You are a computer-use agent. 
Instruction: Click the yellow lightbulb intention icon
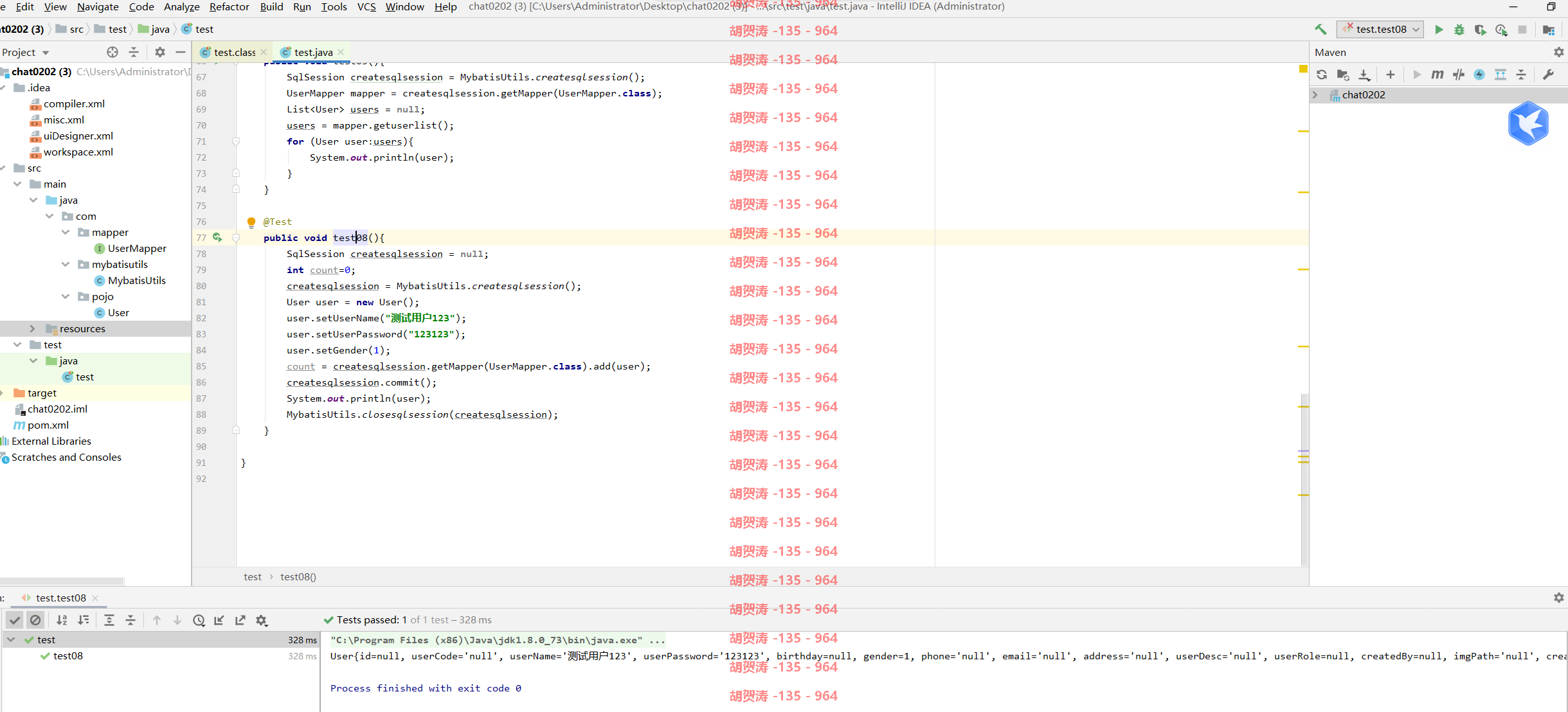click(251, 222)
